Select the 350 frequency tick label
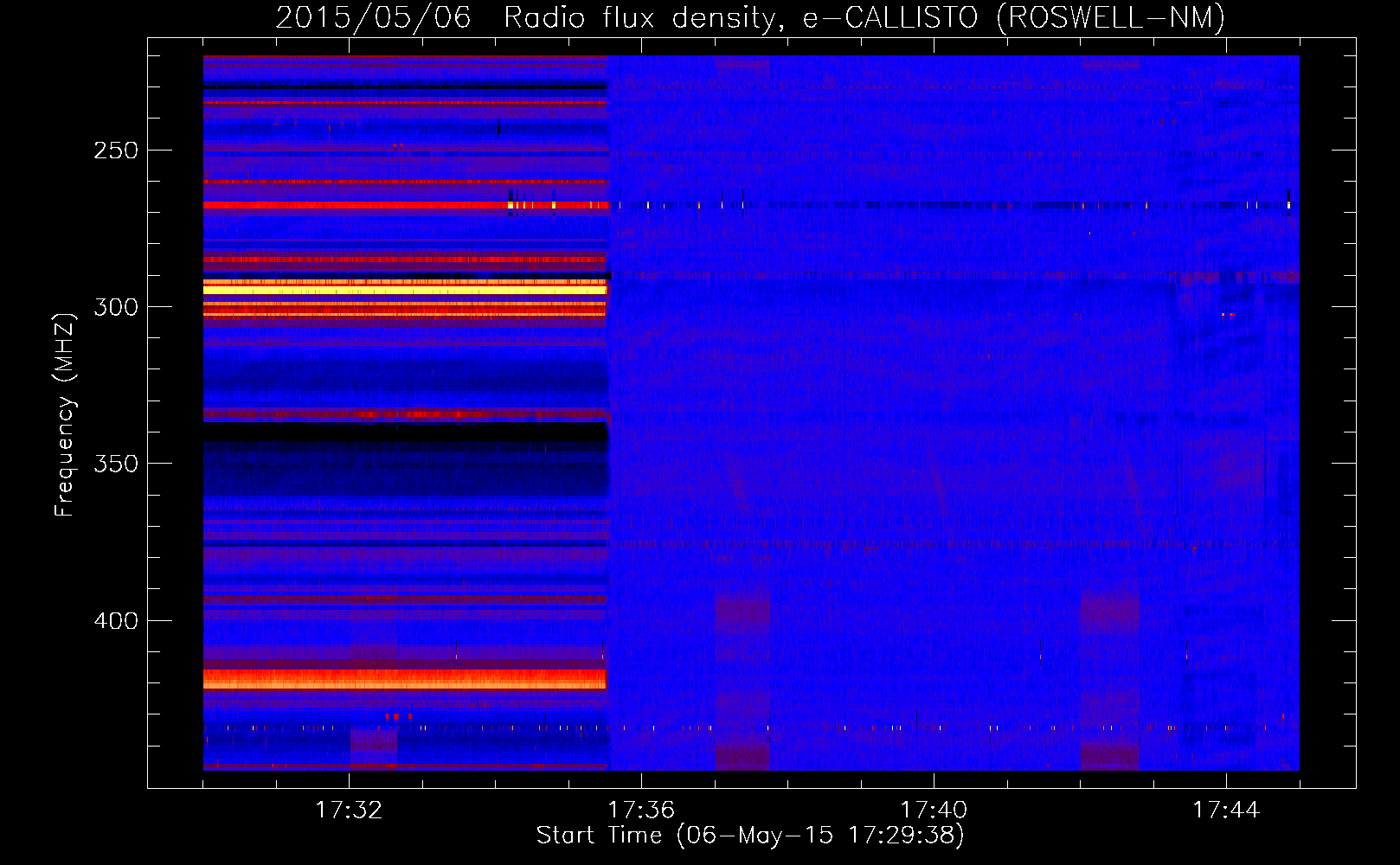This screenshot has width=1400, height=865. click(x=116, y=465)
